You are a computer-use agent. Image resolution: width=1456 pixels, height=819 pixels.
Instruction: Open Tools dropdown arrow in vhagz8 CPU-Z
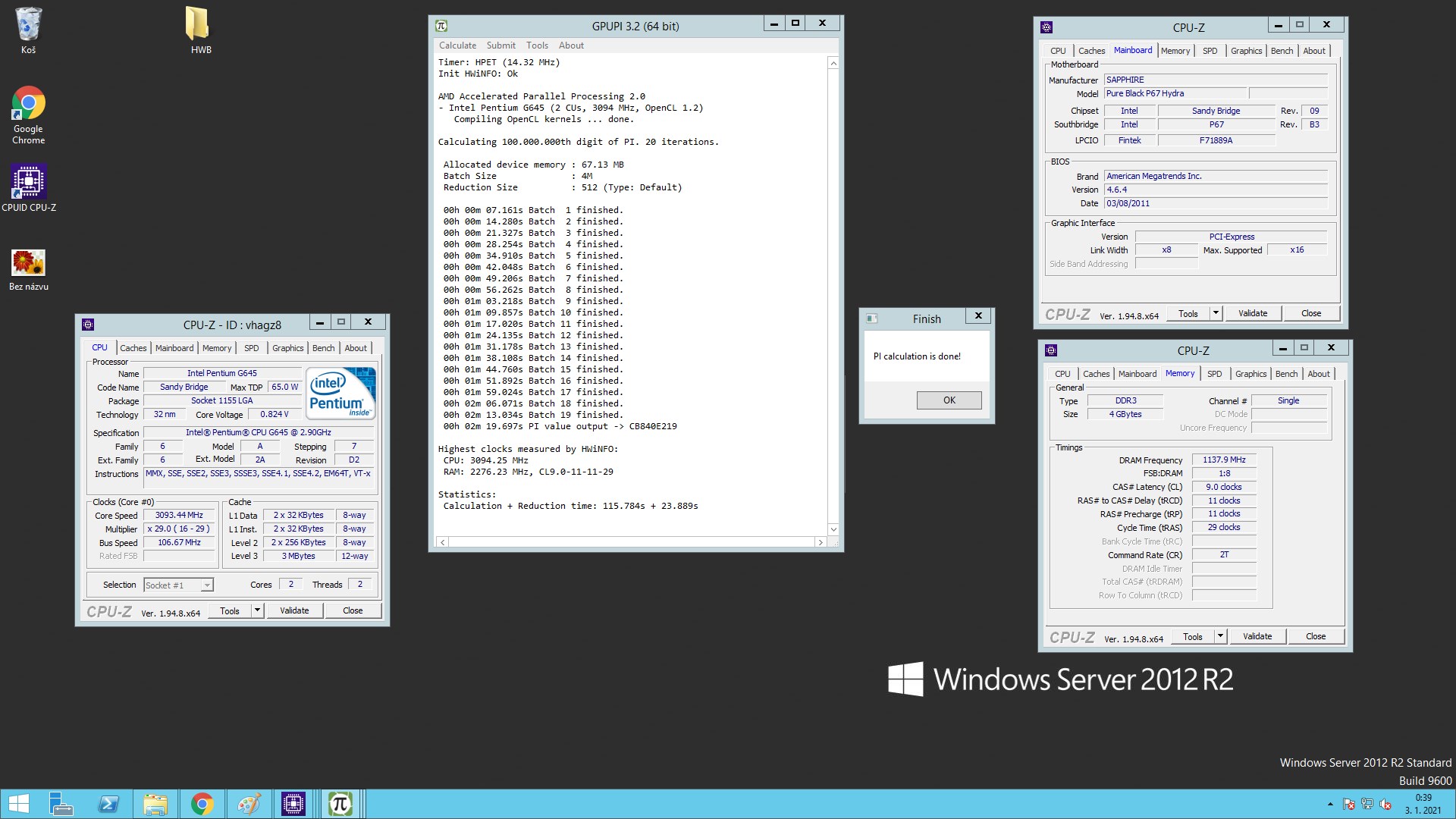pyautogui.click(x=257, y=610)
